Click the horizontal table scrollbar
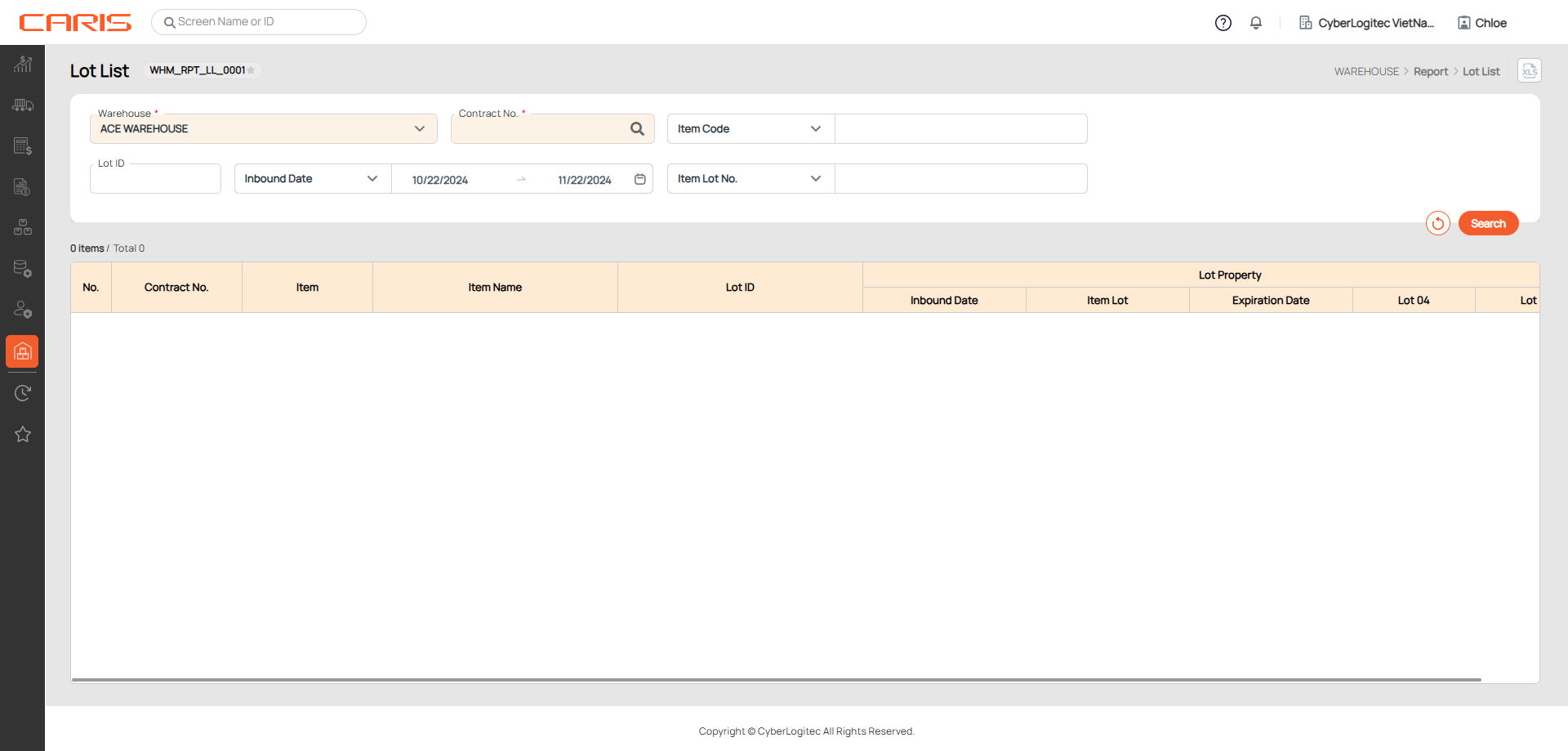The width and height of the screenshot is (1568, 751). coord(776,679)
